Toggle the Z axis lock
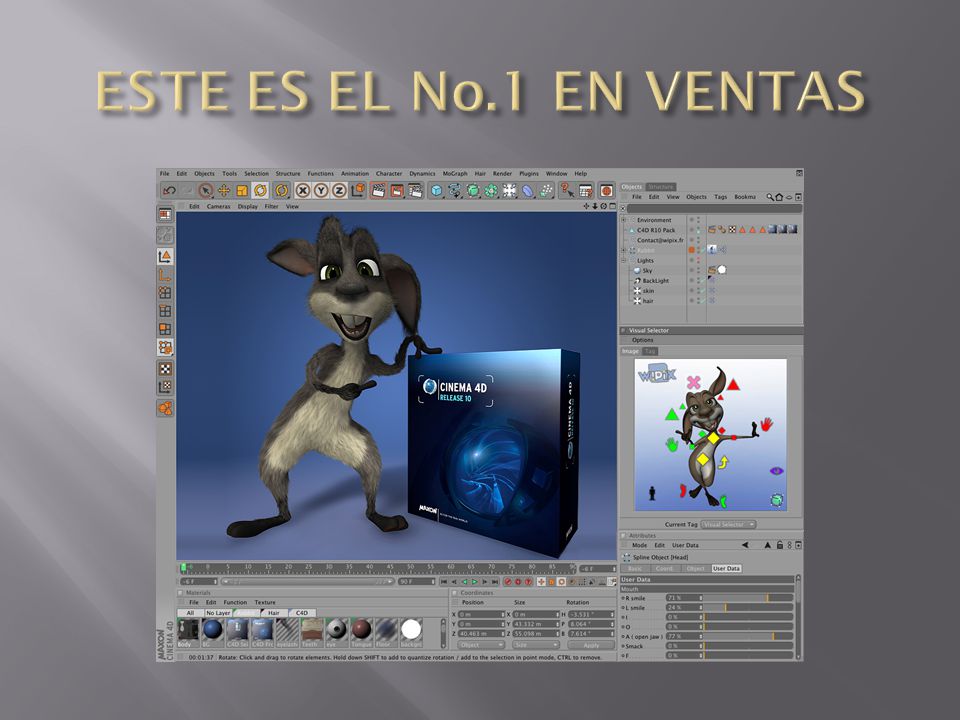The width and height of the screenshot is (960, 720). (x=339, y=190)
